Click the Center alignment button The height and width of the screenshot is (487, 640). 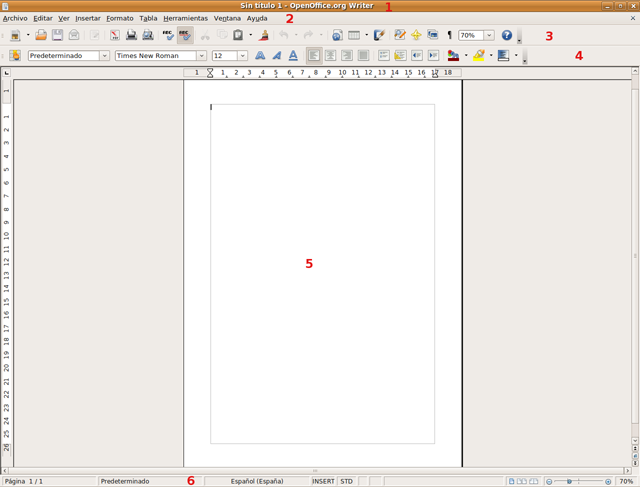coord(330,56)
